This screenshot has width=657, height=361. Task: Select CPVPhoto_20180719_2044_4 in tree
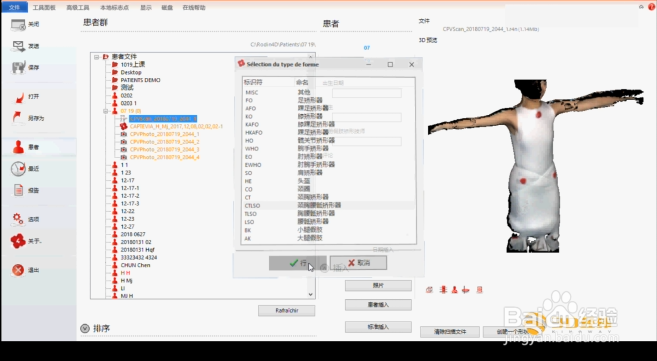[x=164, y=157]
